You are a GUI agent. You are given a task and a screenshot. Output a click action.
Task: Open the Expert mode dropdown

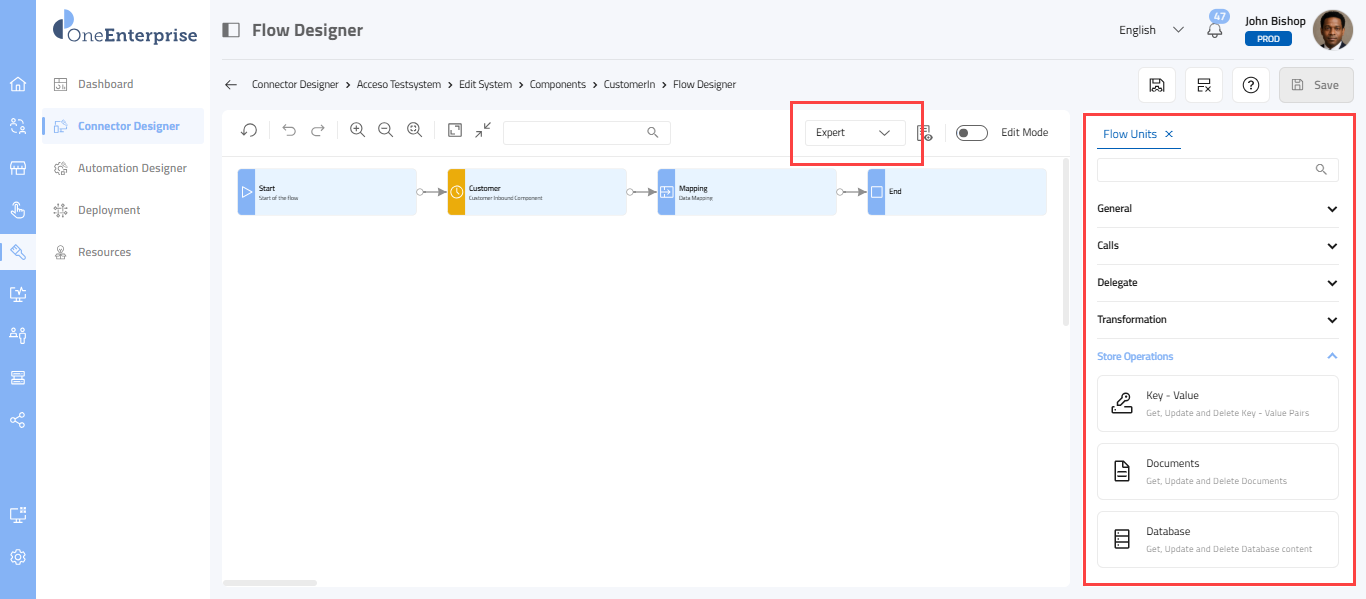click(854, 133)
